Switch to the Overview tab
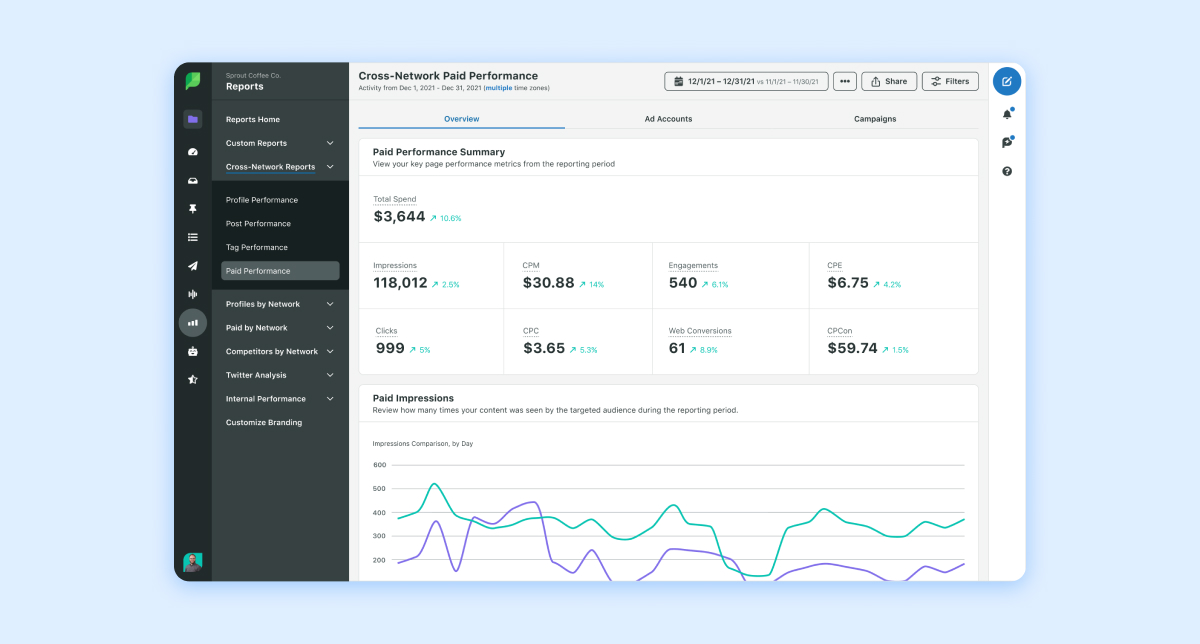The width and height of the screenshot is (1200, 644). click(x=462, y=119)
